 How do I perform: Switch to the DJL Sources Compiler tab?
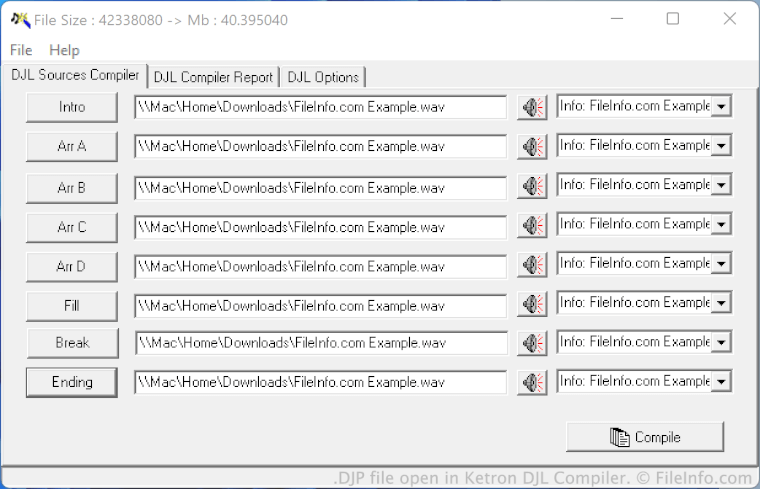(75, 75)
